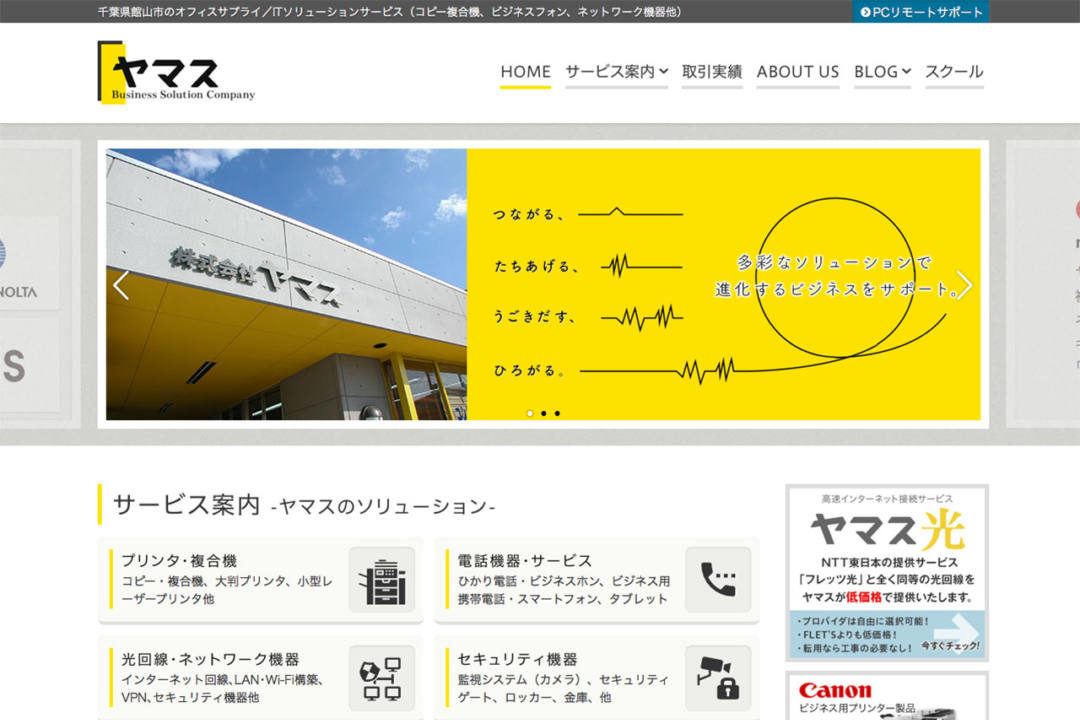
Task: Open the 取引実績 menu item
Action: coord(712,72)
